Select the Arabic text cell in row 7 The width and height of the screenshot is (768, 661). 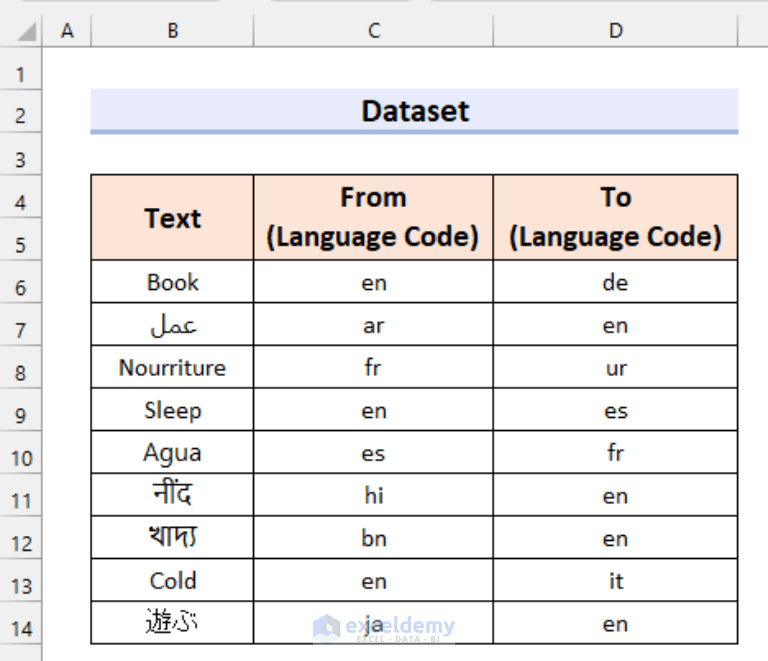click(x=172, y=325)
